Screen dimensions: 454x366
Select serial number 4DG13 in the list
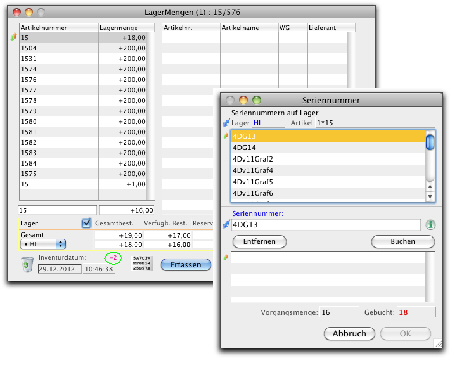[x=328, y=136]
